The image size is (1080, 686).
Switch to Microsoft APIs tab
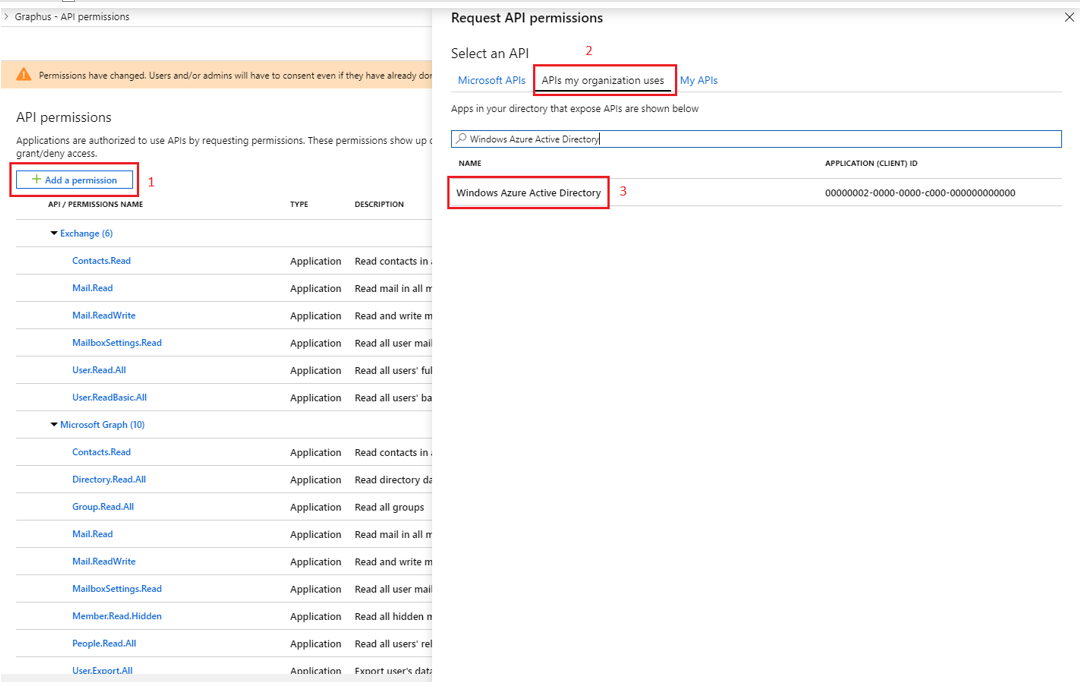coord(491,80)
